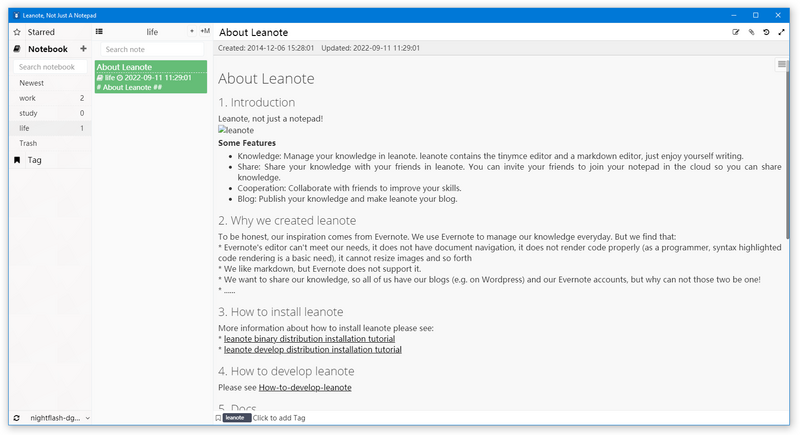Click the Created date text
This screenshot has height=435, width=800.
(266, 48)
